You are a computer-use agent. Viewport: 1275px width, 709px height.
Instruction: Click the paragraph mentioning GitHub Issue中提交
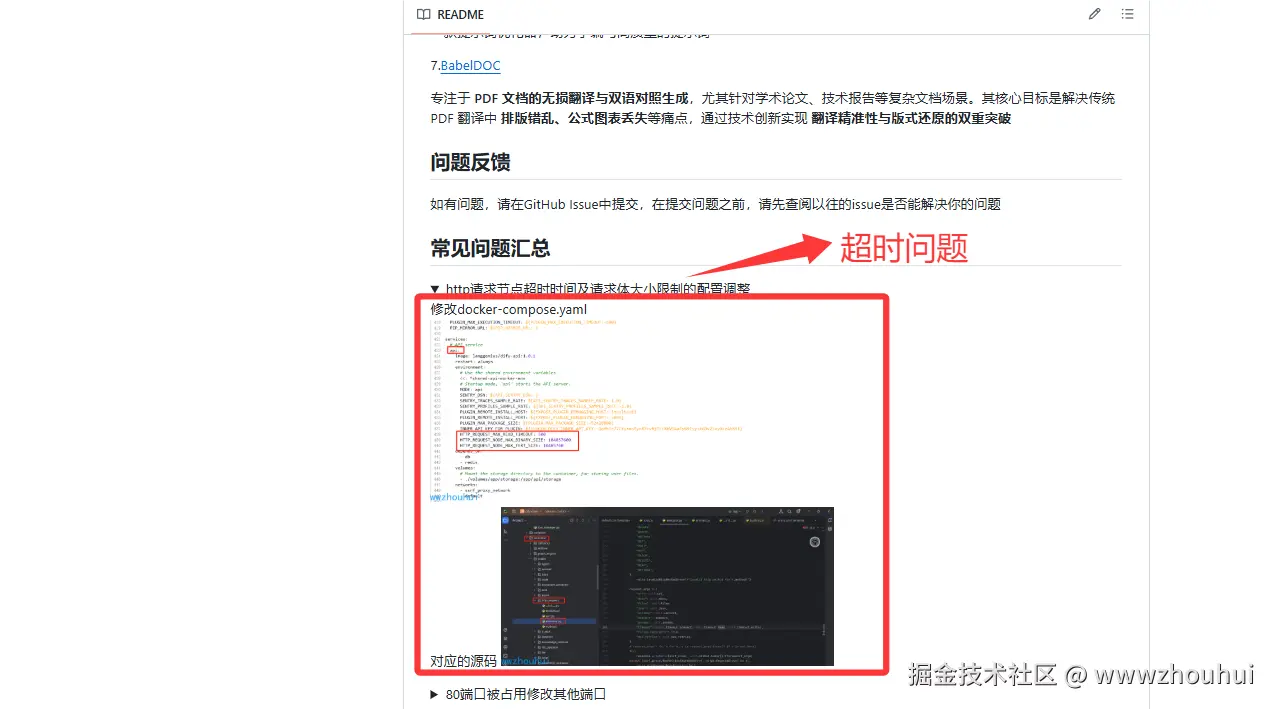[716, 204]
